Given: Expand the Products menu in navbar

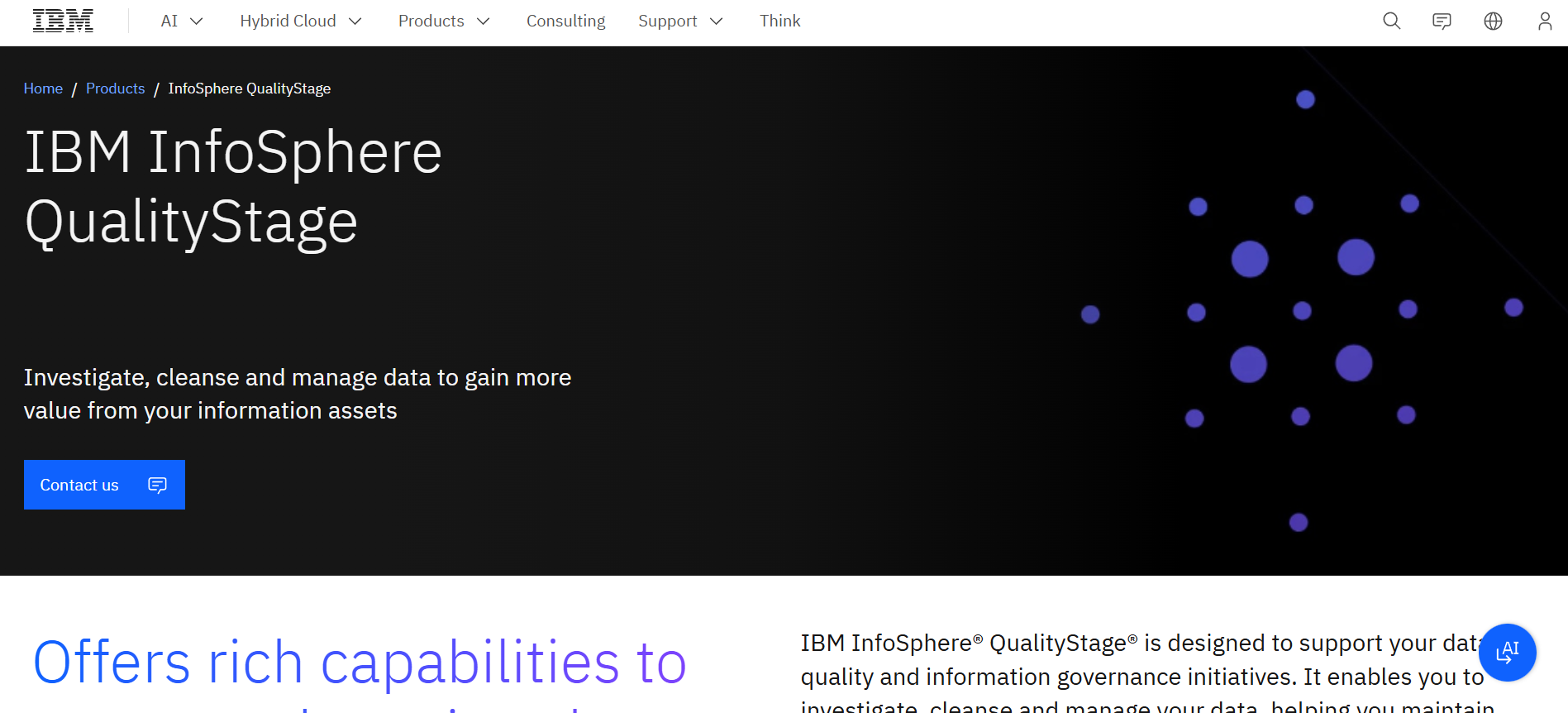Looking at the screenshot, I should [x=444, y=21].
